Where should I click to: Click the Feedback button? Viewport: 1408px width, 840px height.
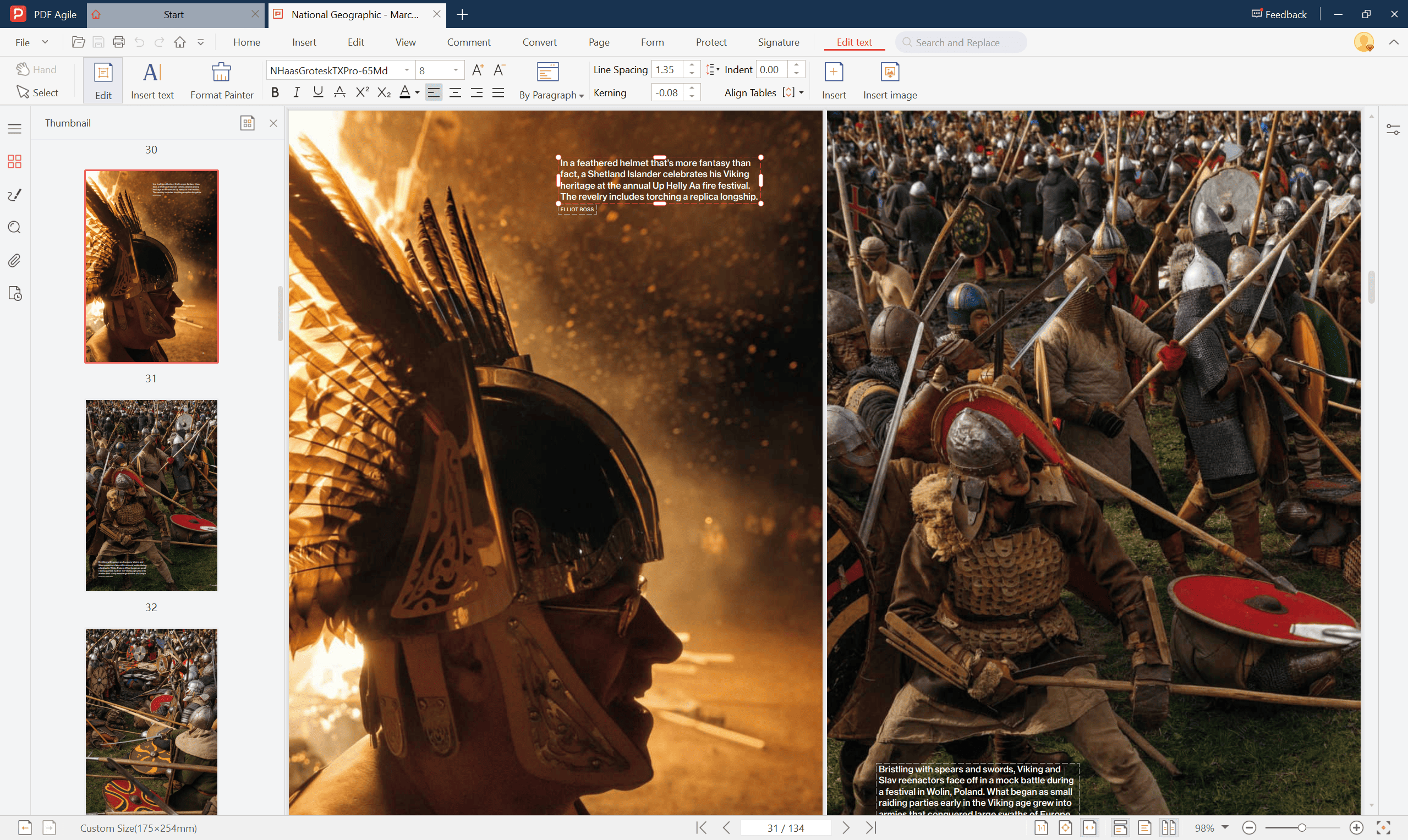pyautogui.click(x=1278, y=14)
